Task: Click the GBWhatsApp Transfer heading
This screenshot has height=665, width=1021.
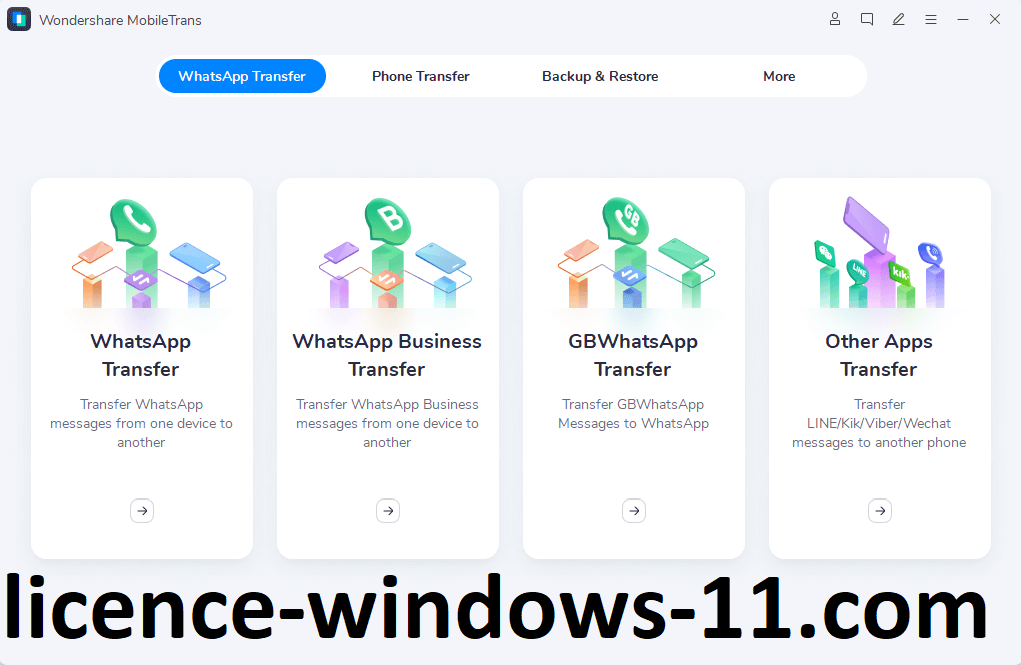Action: click(x=633, y=355)
